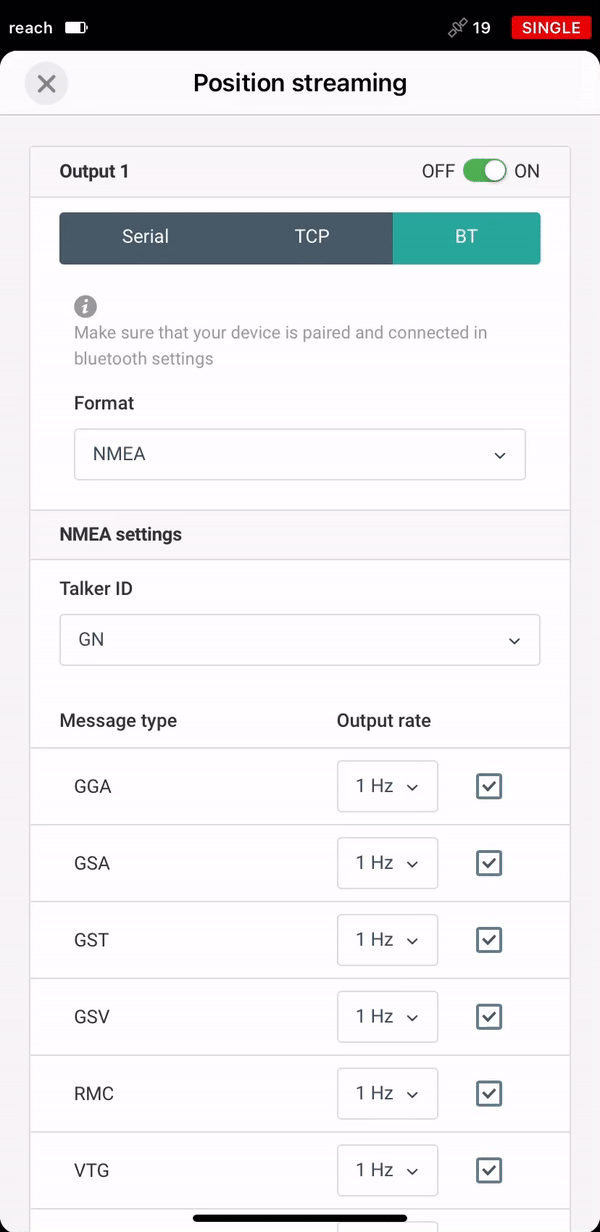
Task: Uncheck the GGA message checkbox
Action: [489, 787]
